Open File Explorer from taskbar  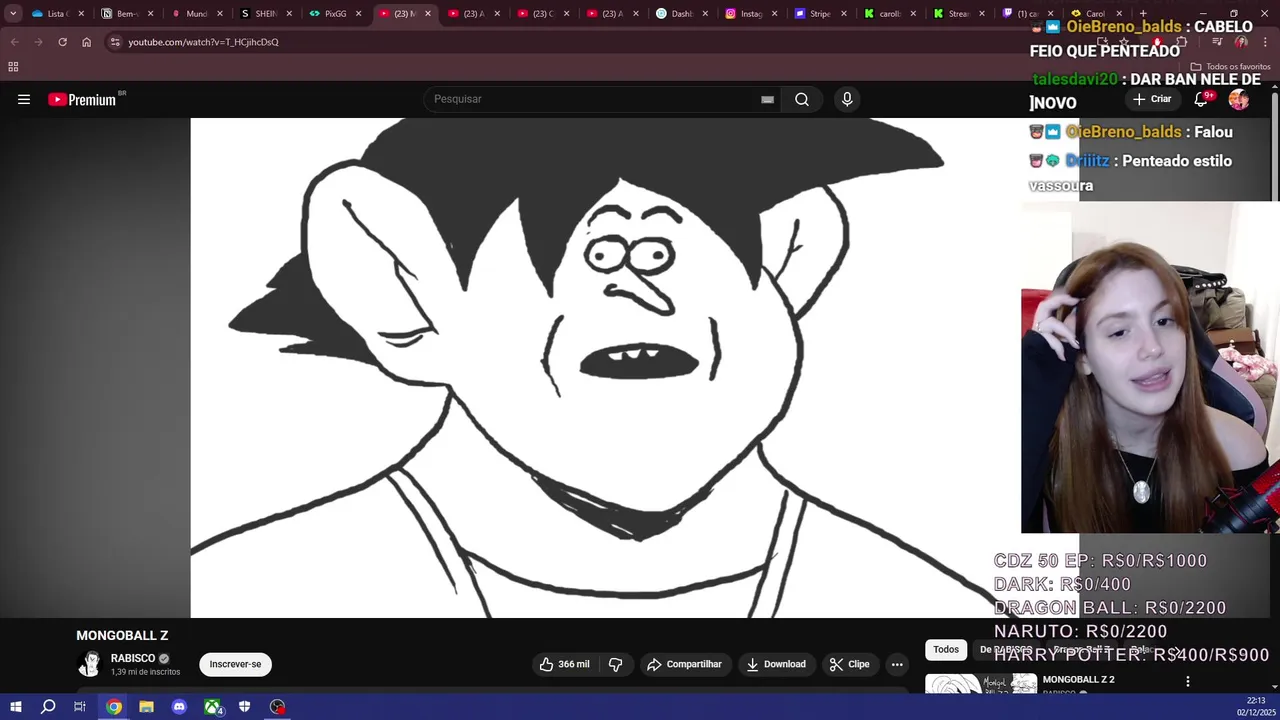146,707
